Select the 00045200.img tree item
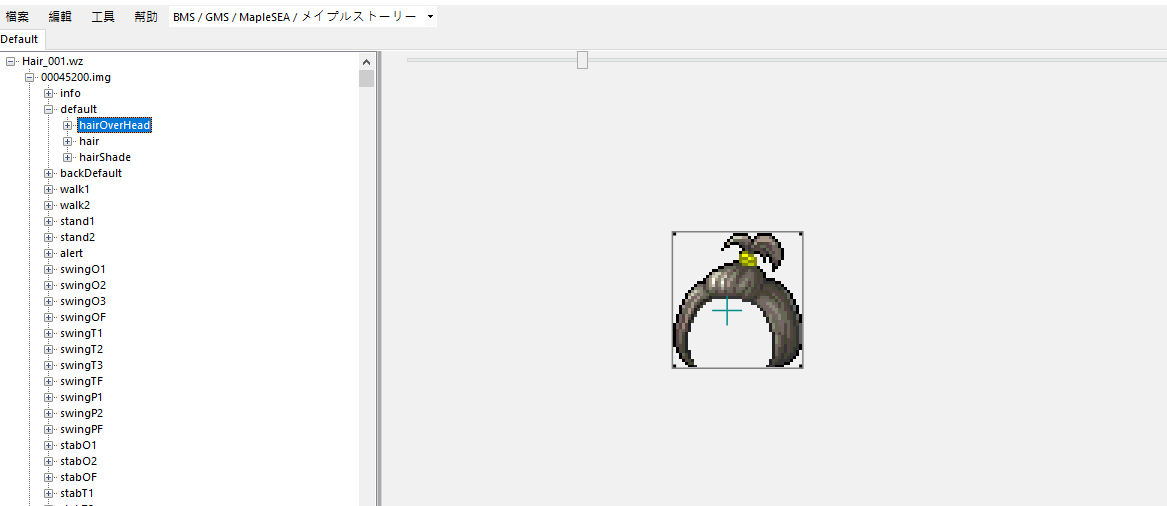1167x506 pixels. point(76,77)
